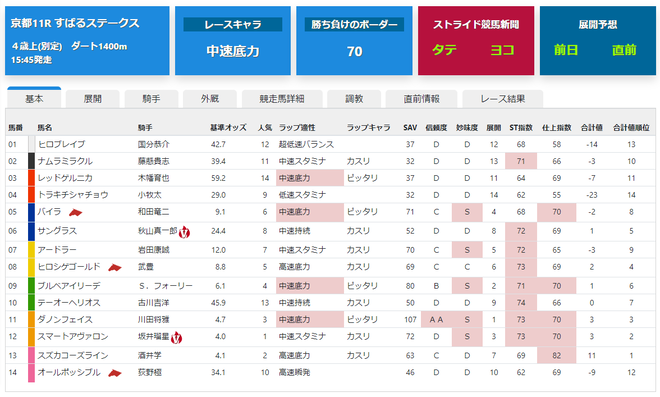
Task: Click the red hat icon beside オールポッシブル
Action: coord(114,373)
